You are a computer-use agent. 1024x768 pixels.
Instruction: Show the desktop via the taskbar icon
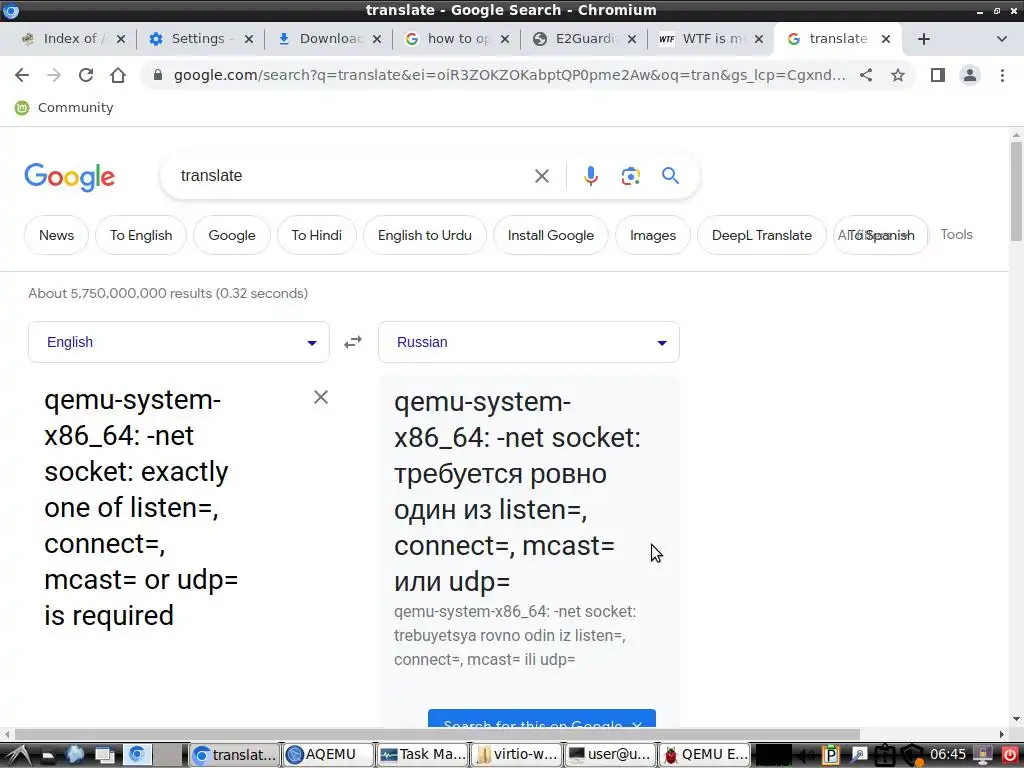point(104,755)
